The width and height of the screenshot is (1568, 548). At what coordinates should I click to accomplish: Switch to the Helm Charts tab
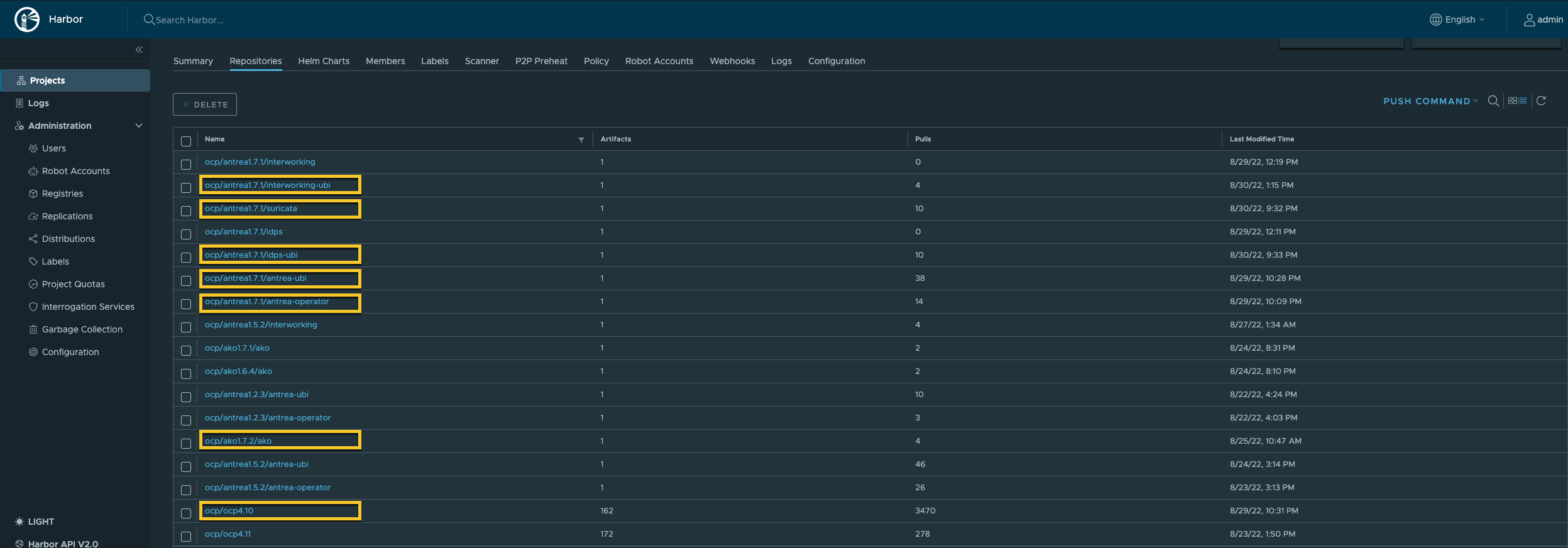(324, 61)
